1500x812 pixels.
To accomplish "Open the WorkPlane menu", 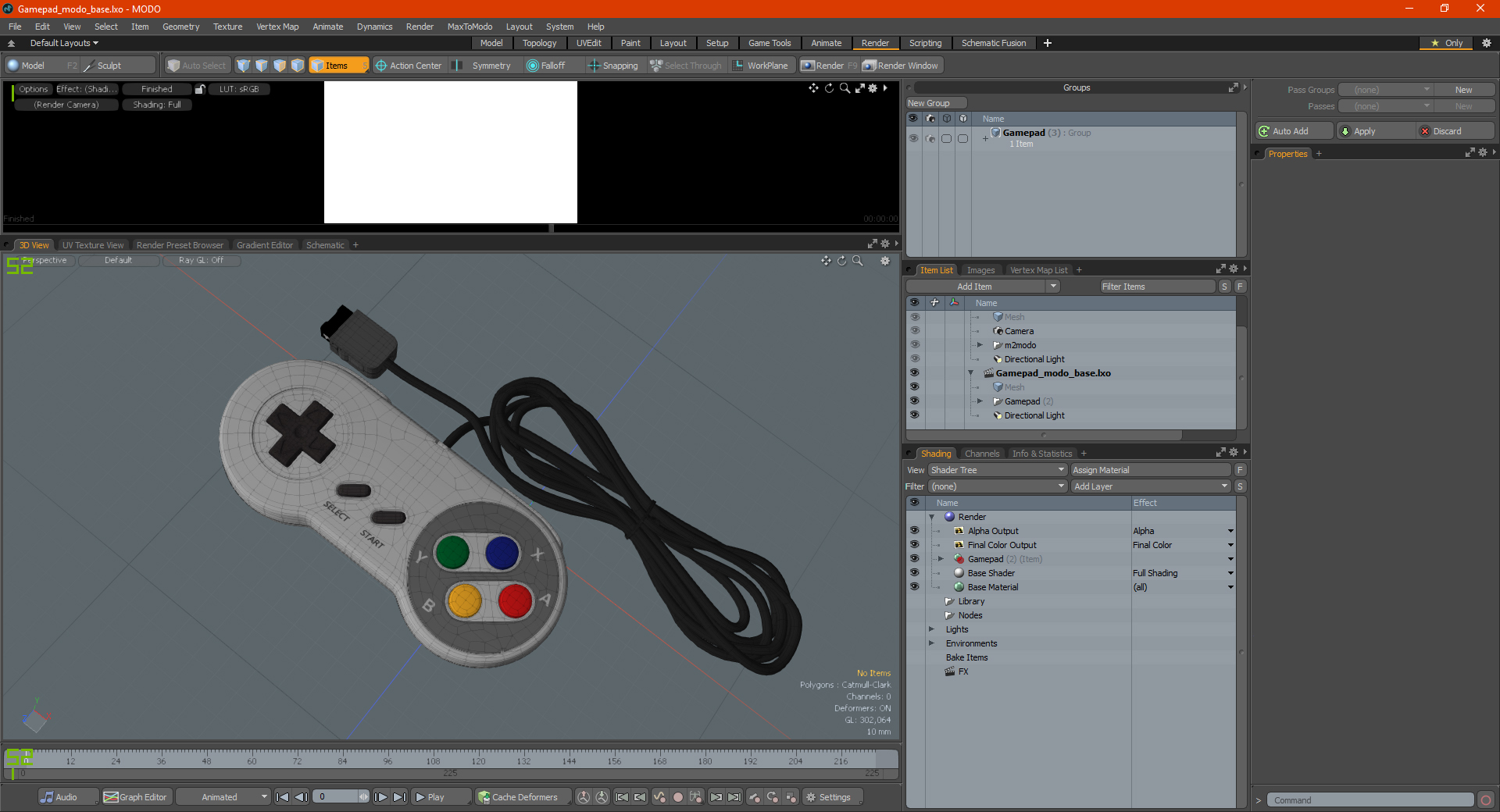I will point(761,66).
